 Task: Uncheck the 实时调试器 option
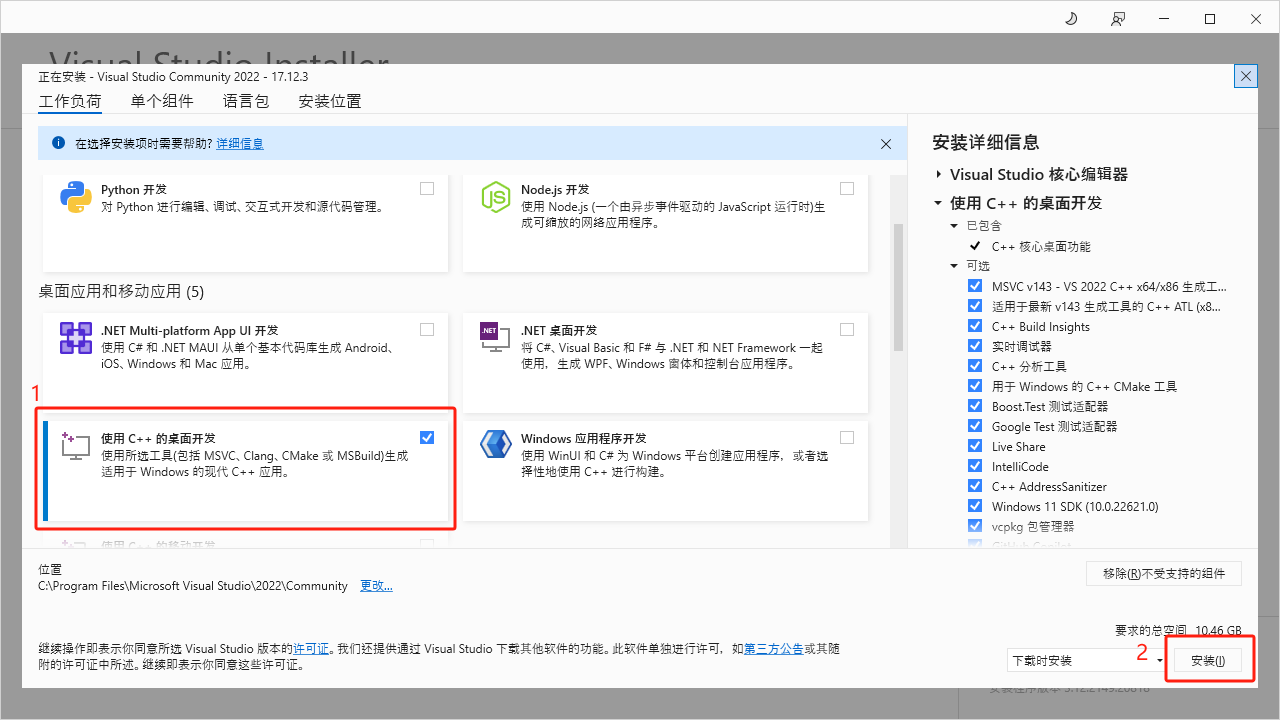[x=975, y=346]
